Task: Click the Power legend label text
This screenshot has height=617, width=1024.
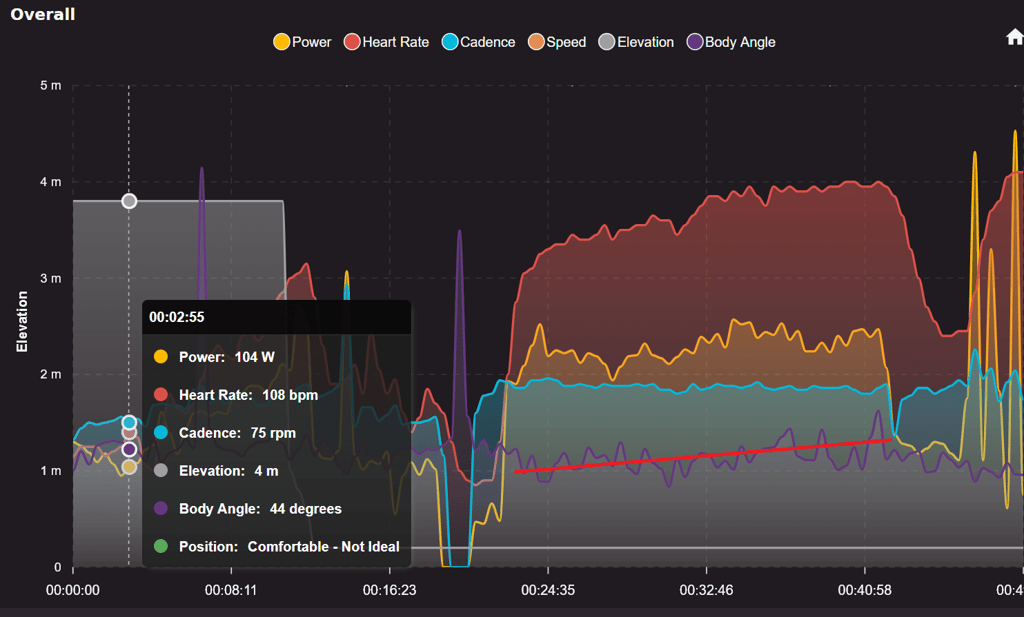Action: tap(312, 42)
